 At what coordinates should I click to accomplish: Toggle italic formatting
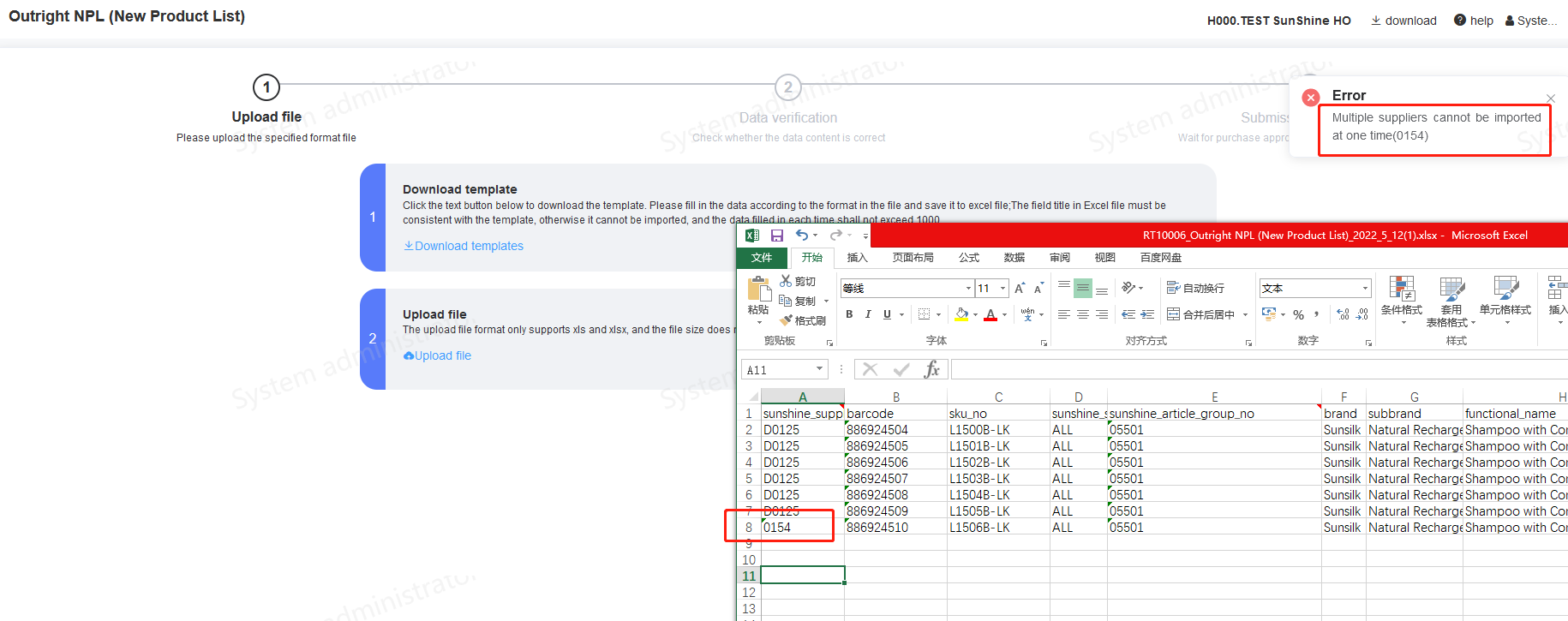868,314
